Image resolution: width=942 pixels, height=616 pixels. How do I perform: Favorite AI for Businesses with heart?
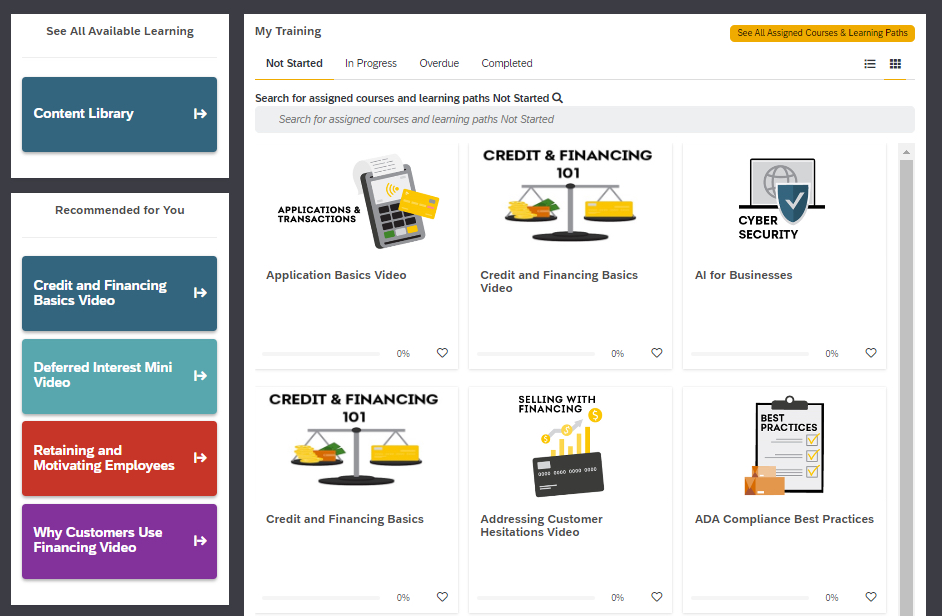coord(871,353)
